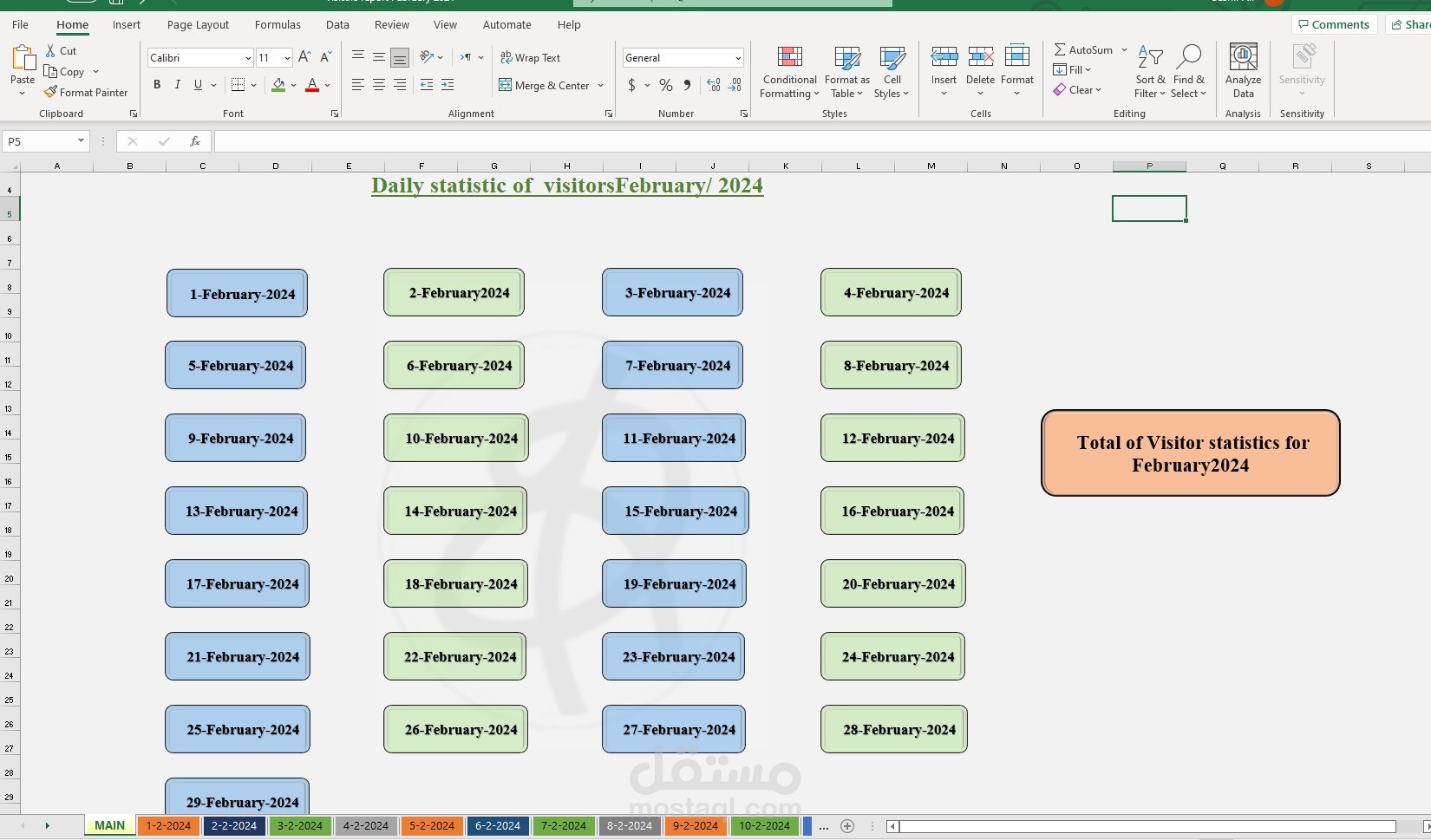Expand the Merge & Center dropdown arrow
The height and width of the screenshot is (840, 1431).
[600, 86]
